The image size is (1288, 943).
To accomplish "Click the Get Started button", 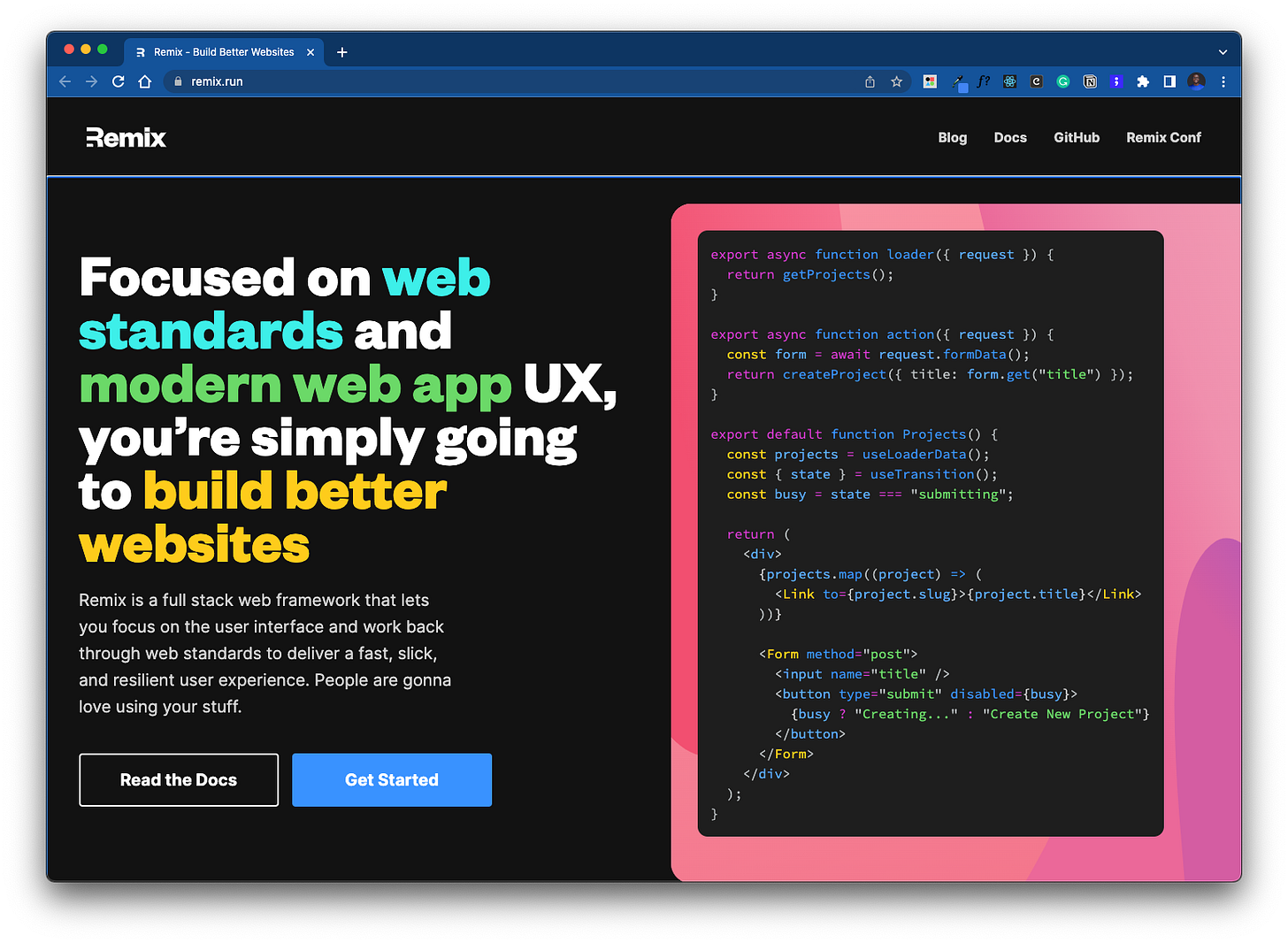I will (x=392, y=780).
